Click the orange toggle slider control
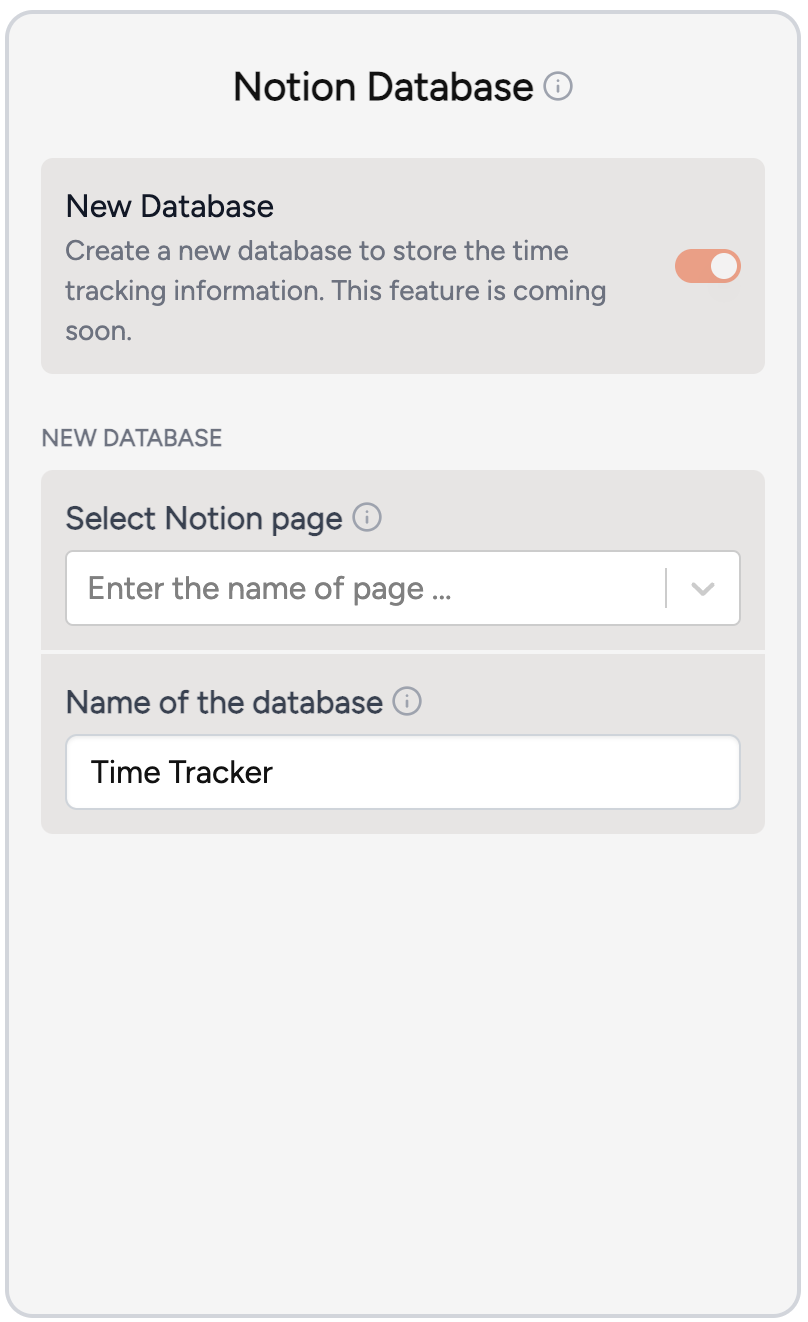 click(x=707, y=266)
